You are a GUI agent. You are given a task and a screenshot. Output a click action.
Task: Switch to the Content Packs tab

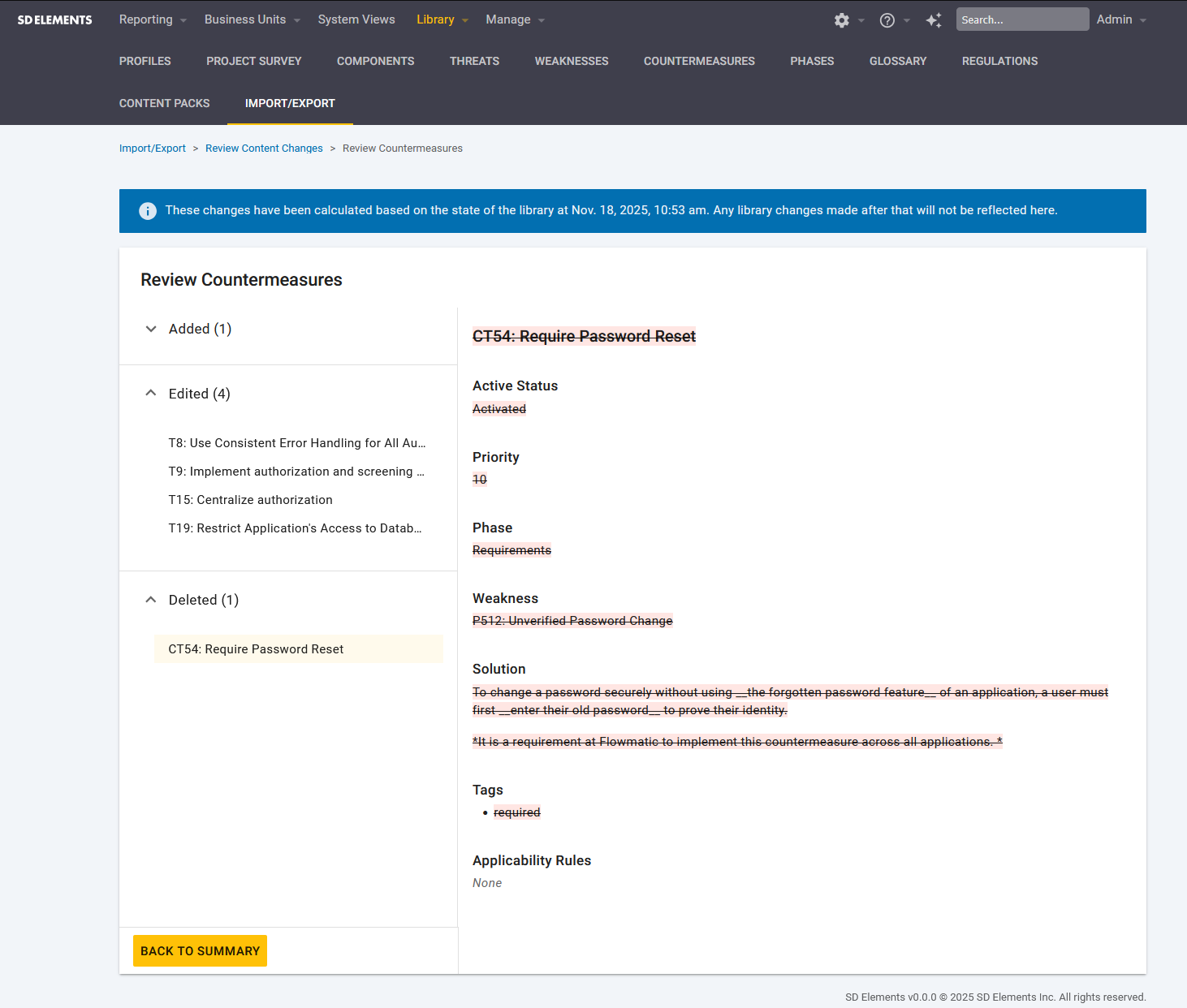[x=164, y=103]
